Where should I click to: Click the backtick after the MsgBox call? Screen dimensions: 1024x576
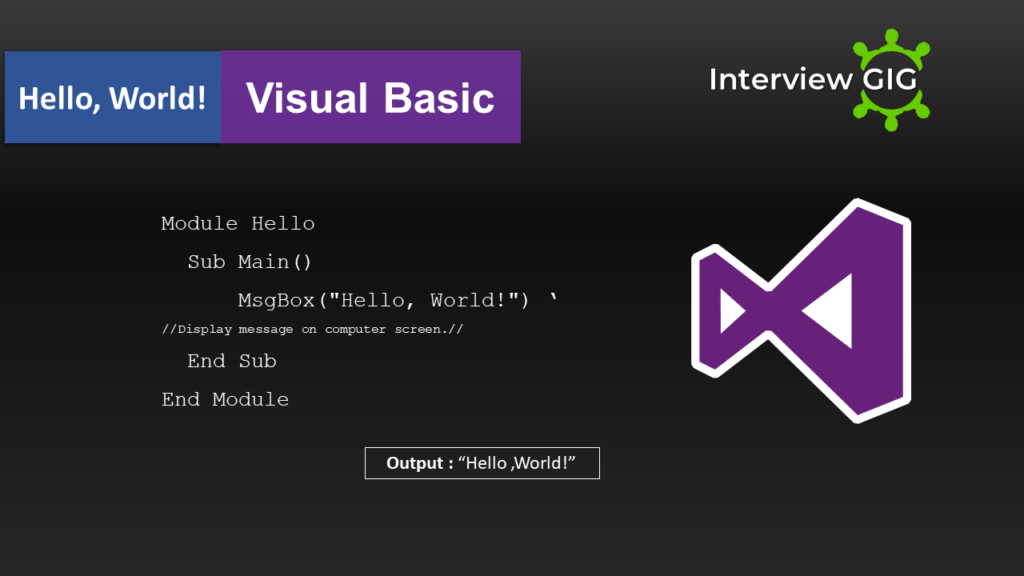pyautogui.click(x=553, y=298)
